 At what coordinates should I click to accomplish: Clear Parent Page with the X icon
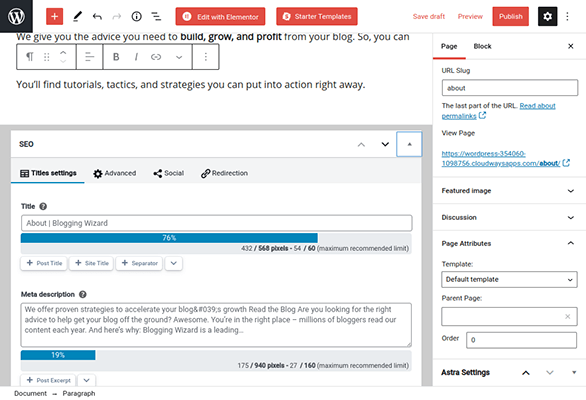(x=567, y=317)
